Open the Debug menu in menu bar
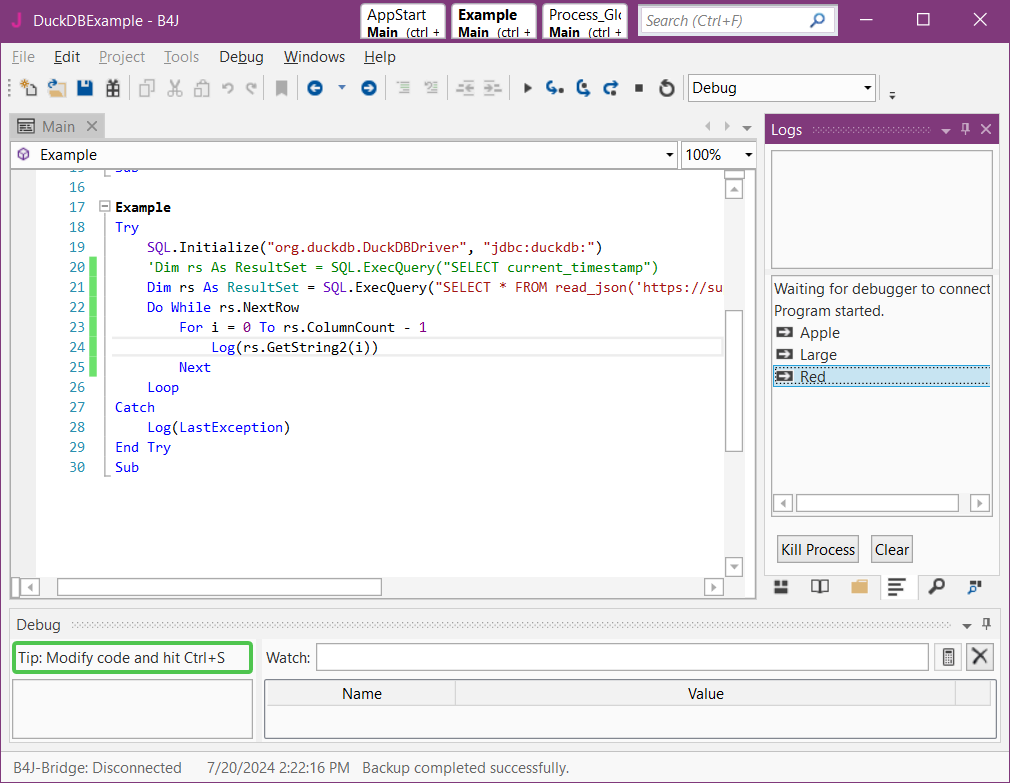 click(x=241, y=57)
